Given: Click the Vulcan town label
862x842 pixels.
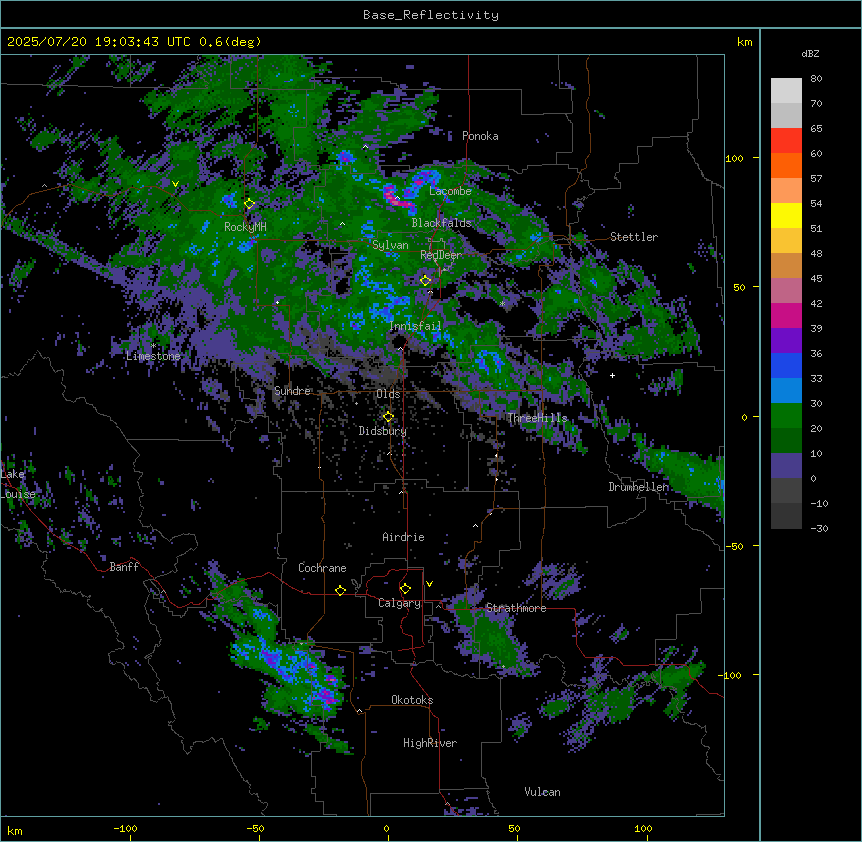Looking at the screenshot, I should 542,792.
